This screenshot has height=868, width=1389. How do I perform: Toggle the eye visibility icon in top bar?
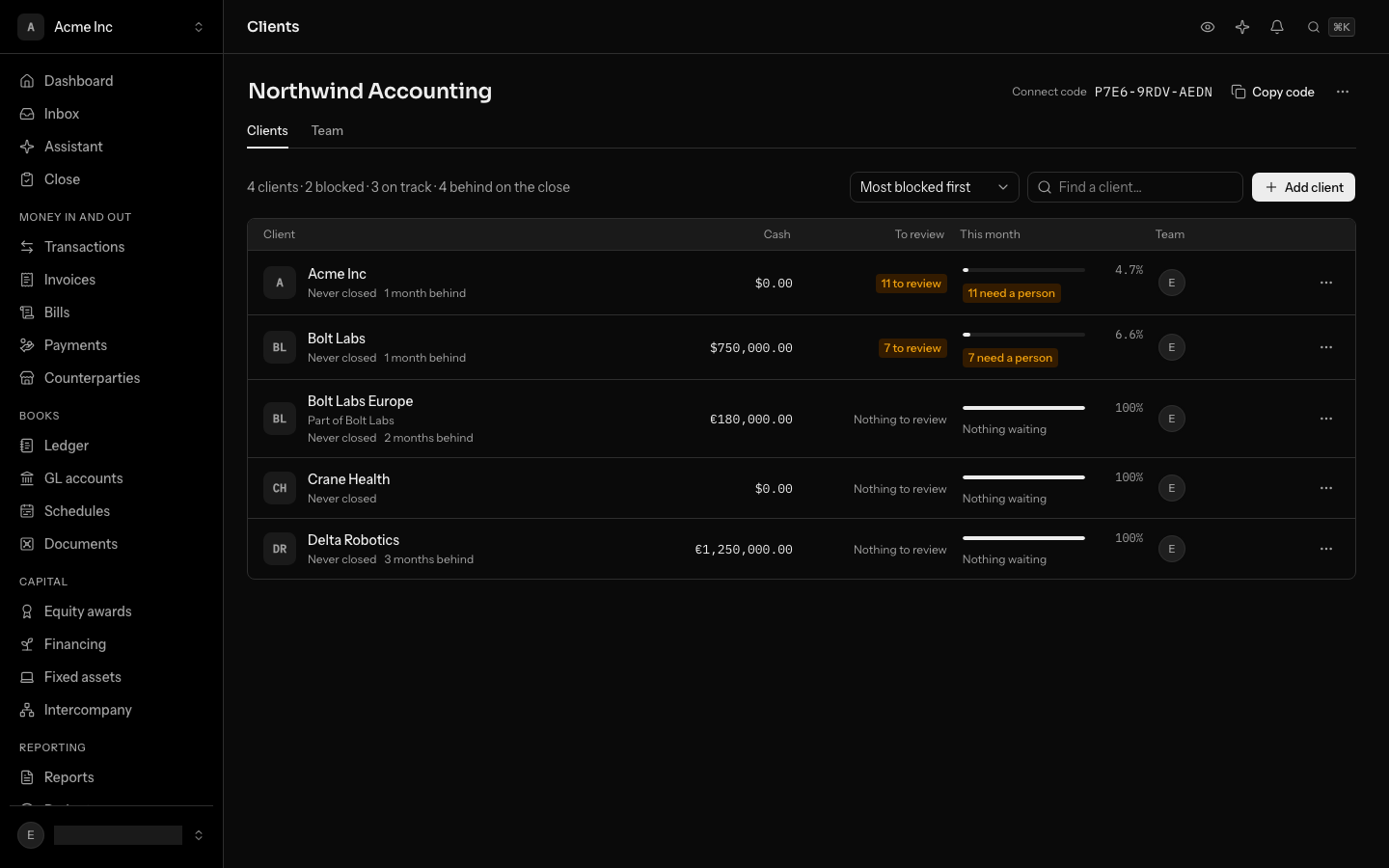[1208, 27]
